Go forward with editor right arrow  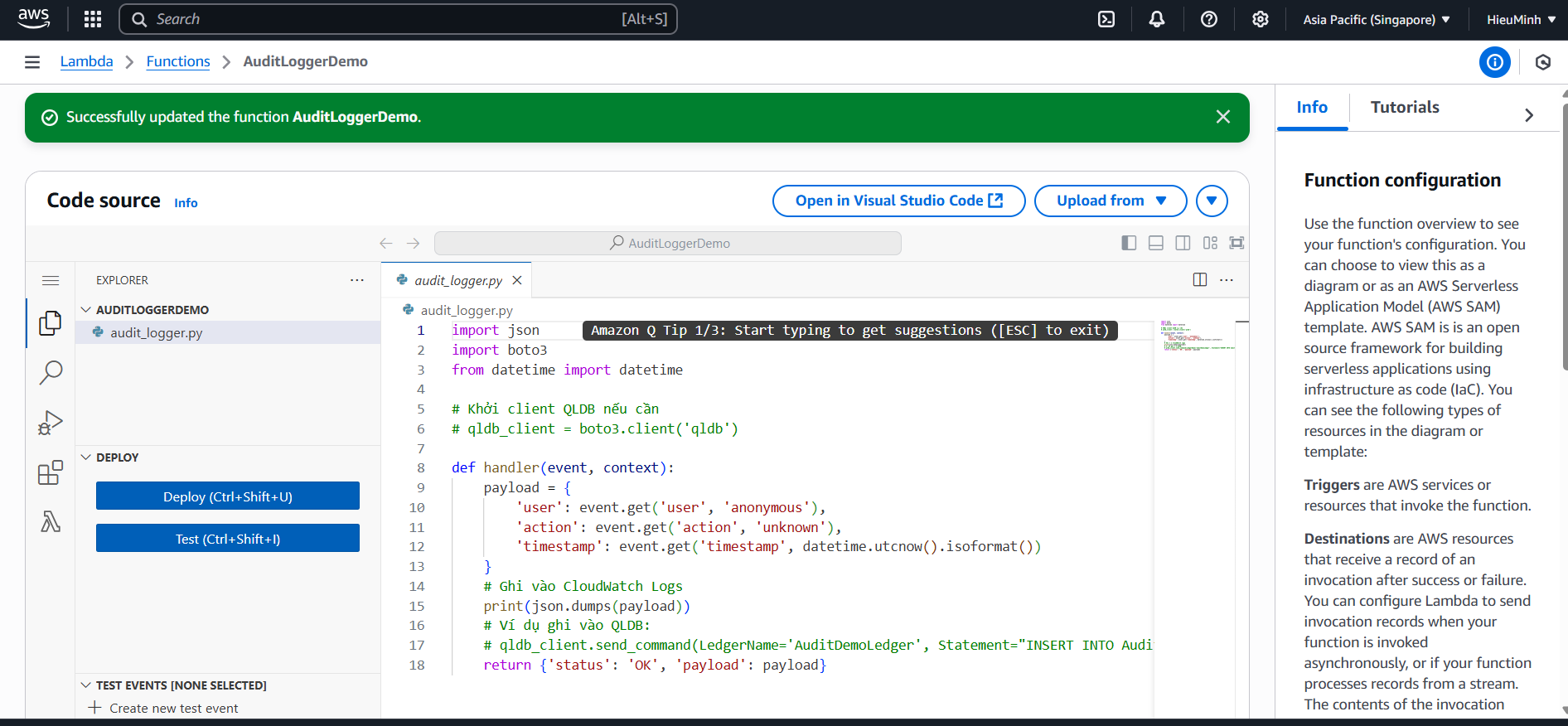point(414,243)
